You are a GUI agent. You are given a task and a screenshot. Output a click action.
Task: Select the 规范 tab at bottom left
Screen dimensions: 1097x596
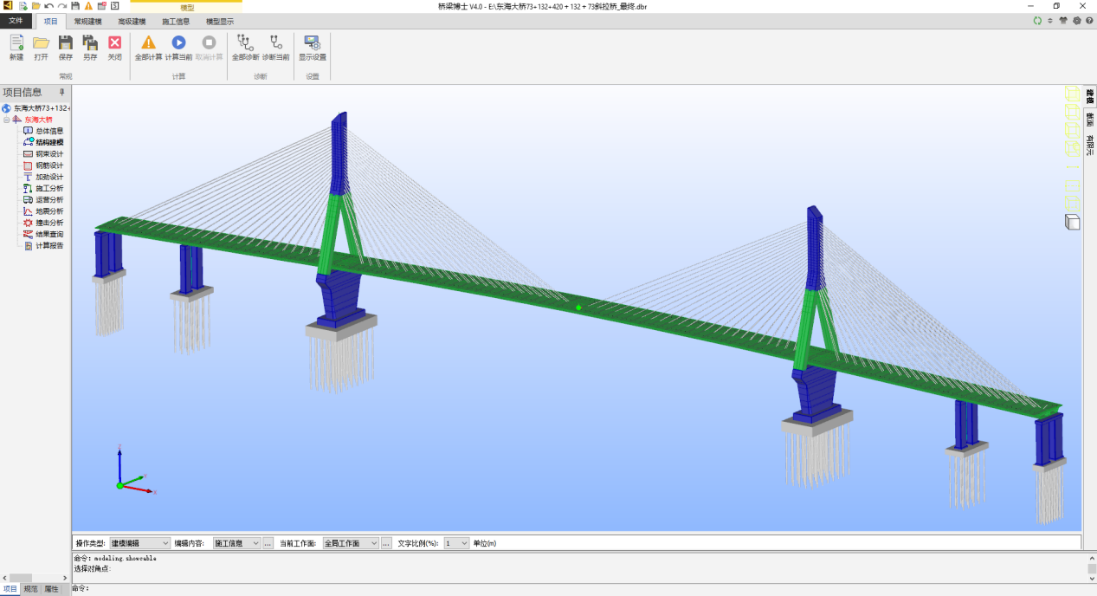pos(31,589)
